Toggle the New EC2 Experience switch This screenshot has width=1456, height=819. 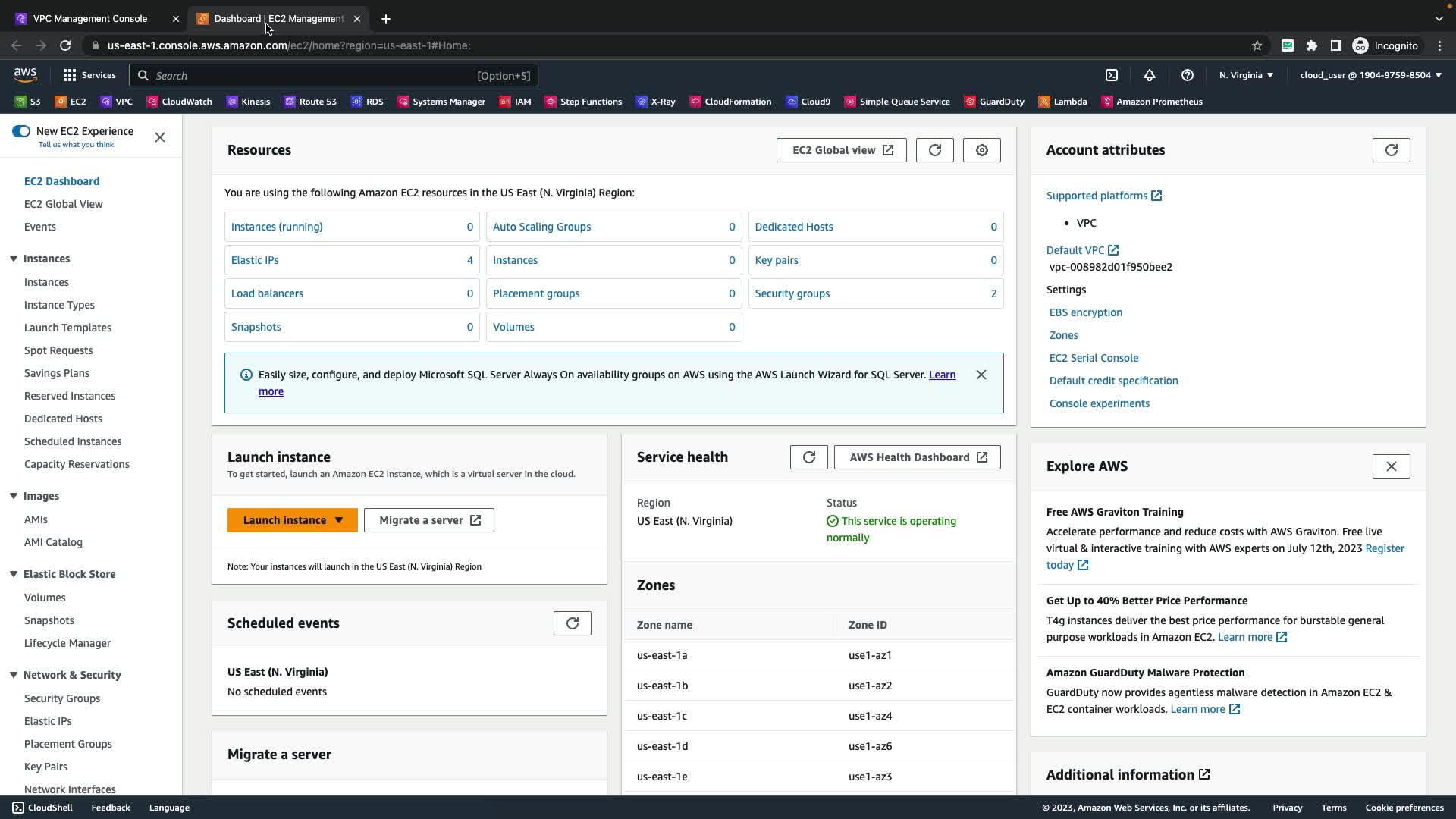pos(21,131)
